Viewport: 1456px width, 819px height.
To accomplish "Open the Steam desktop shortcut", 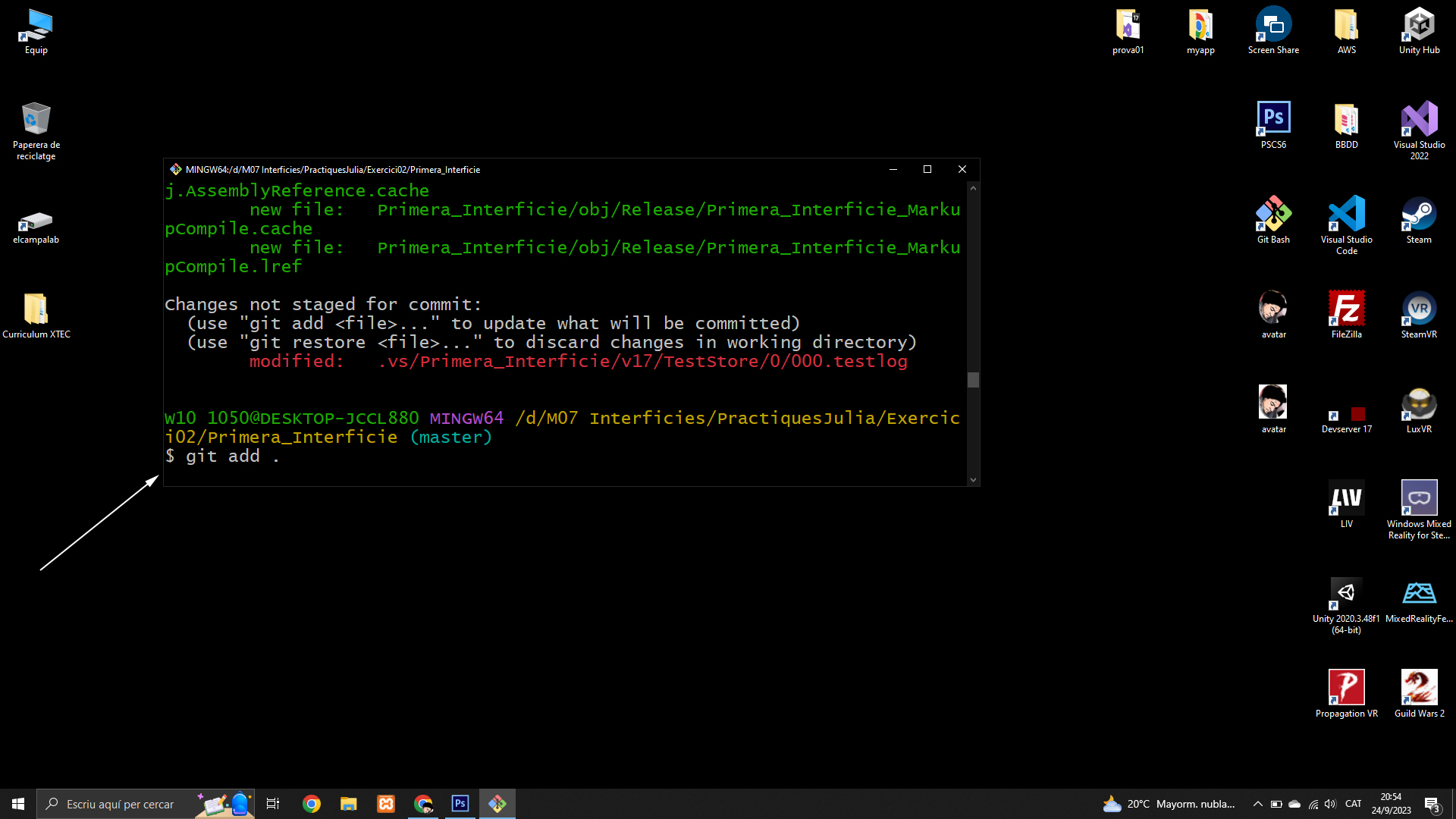I will pyautogui.click(x=1419, y=215).
